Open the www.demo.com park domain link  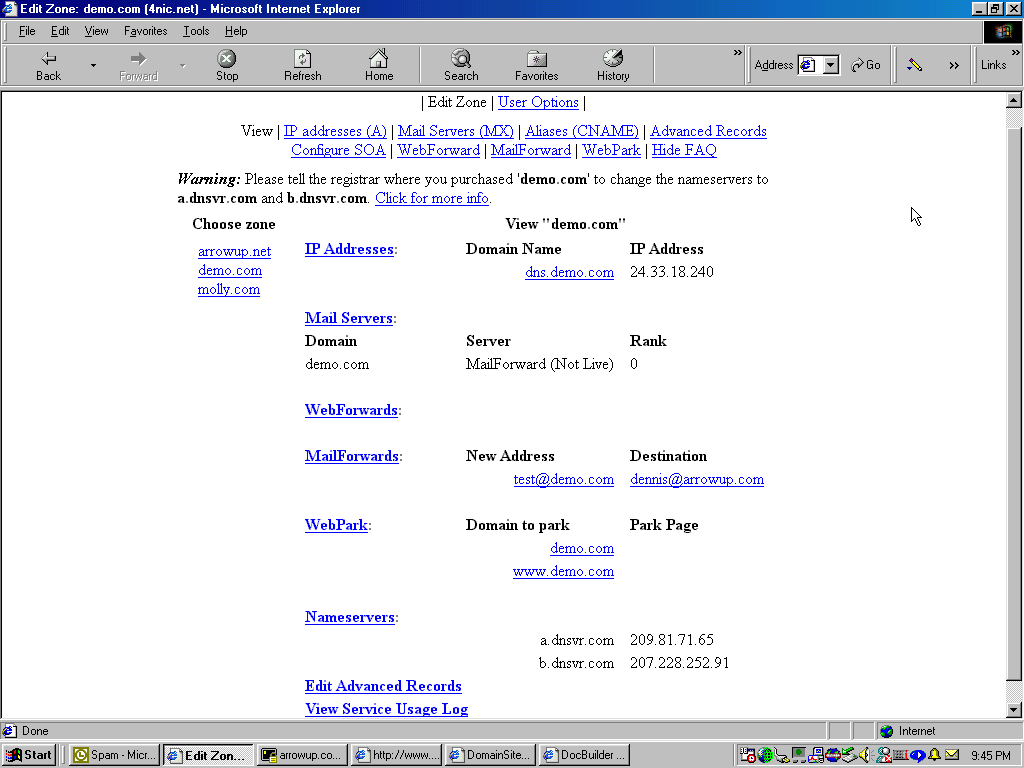[563, 571]
